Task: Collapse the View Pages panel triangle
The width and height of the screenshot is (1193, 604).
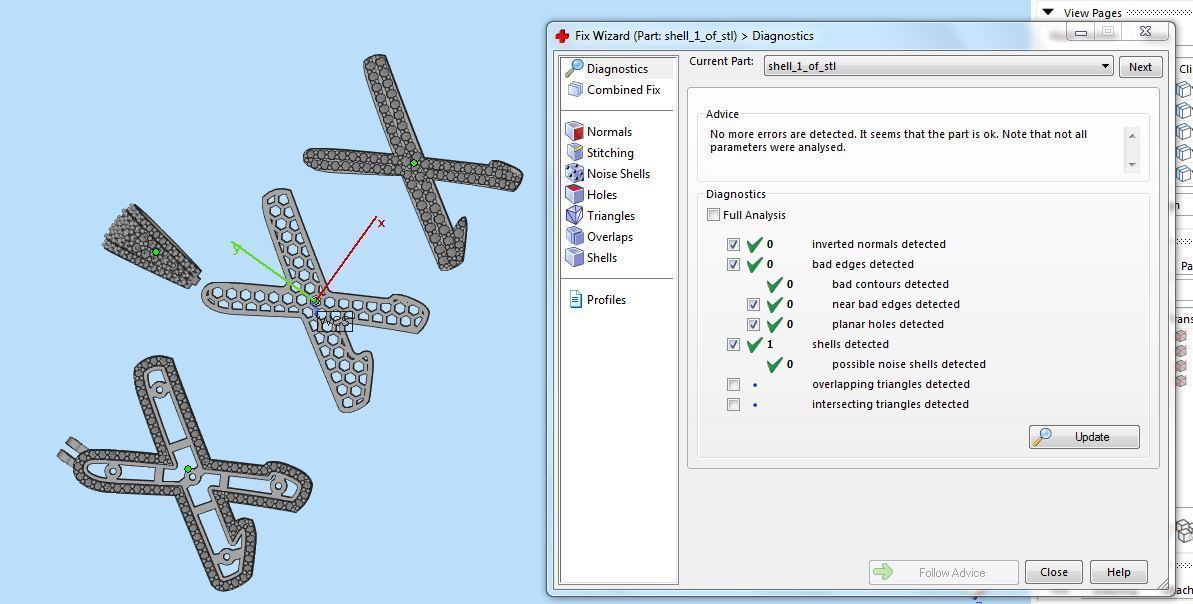Action: (1048, 12)
